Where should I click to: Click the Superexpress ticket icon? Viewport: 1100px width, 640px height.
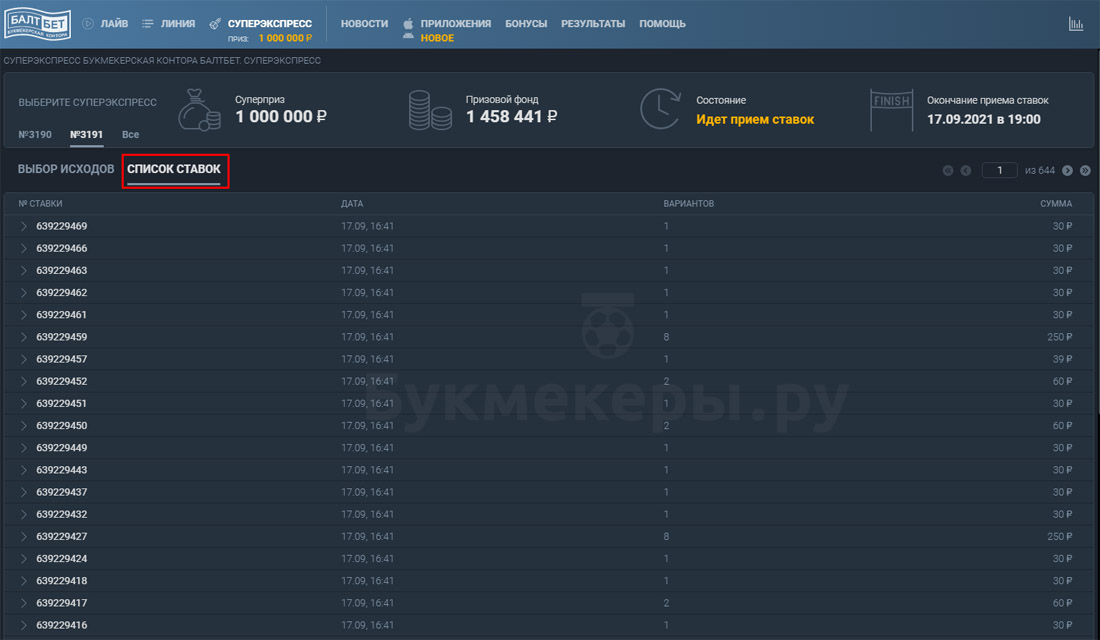pyautogui.click(x=215, y=23)
